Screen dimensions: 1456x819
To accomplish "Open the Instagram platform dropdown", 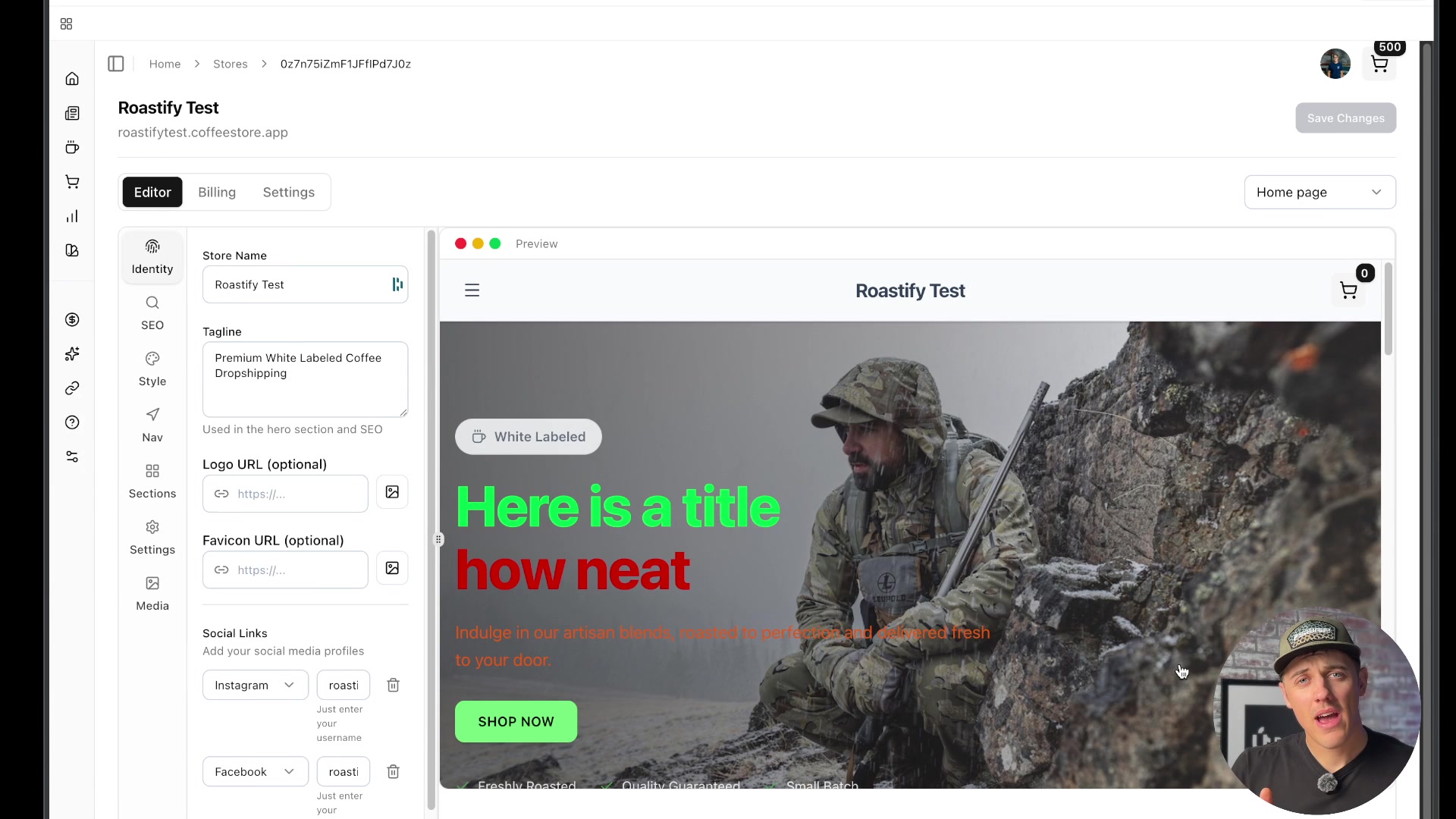I will coord(255,685).
